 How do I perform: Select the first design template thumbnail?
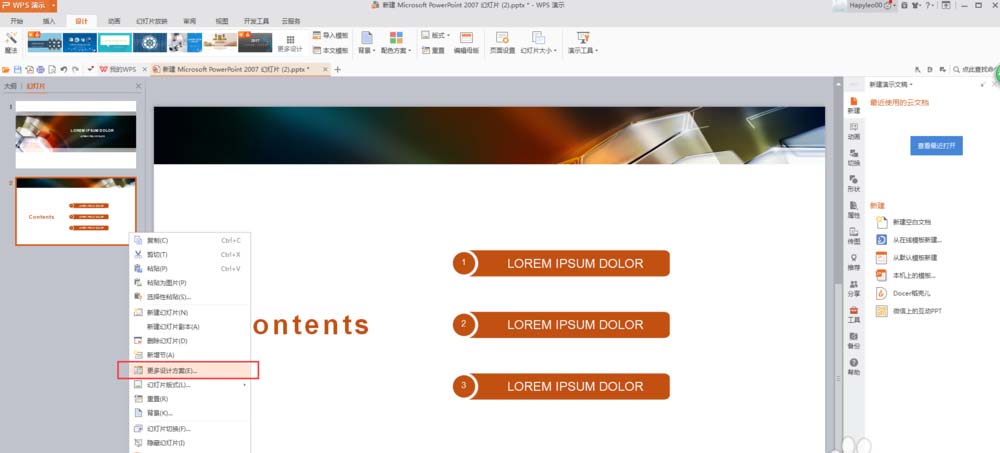45,42
